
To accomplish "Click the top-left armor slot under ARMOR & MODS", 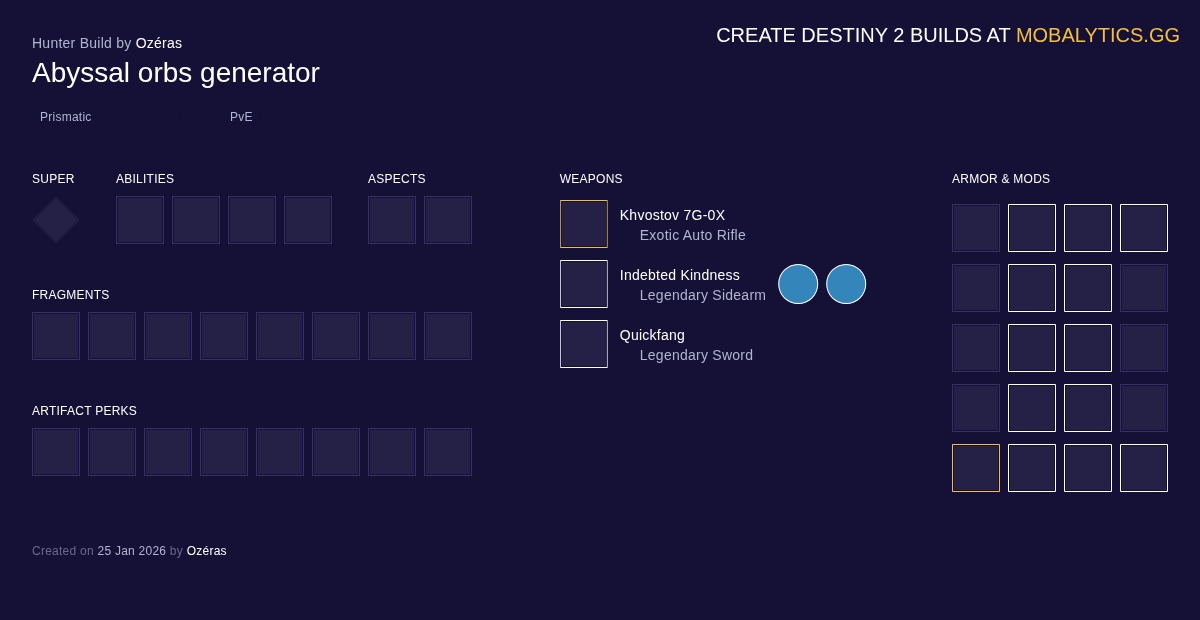I will tap(975, 227).
